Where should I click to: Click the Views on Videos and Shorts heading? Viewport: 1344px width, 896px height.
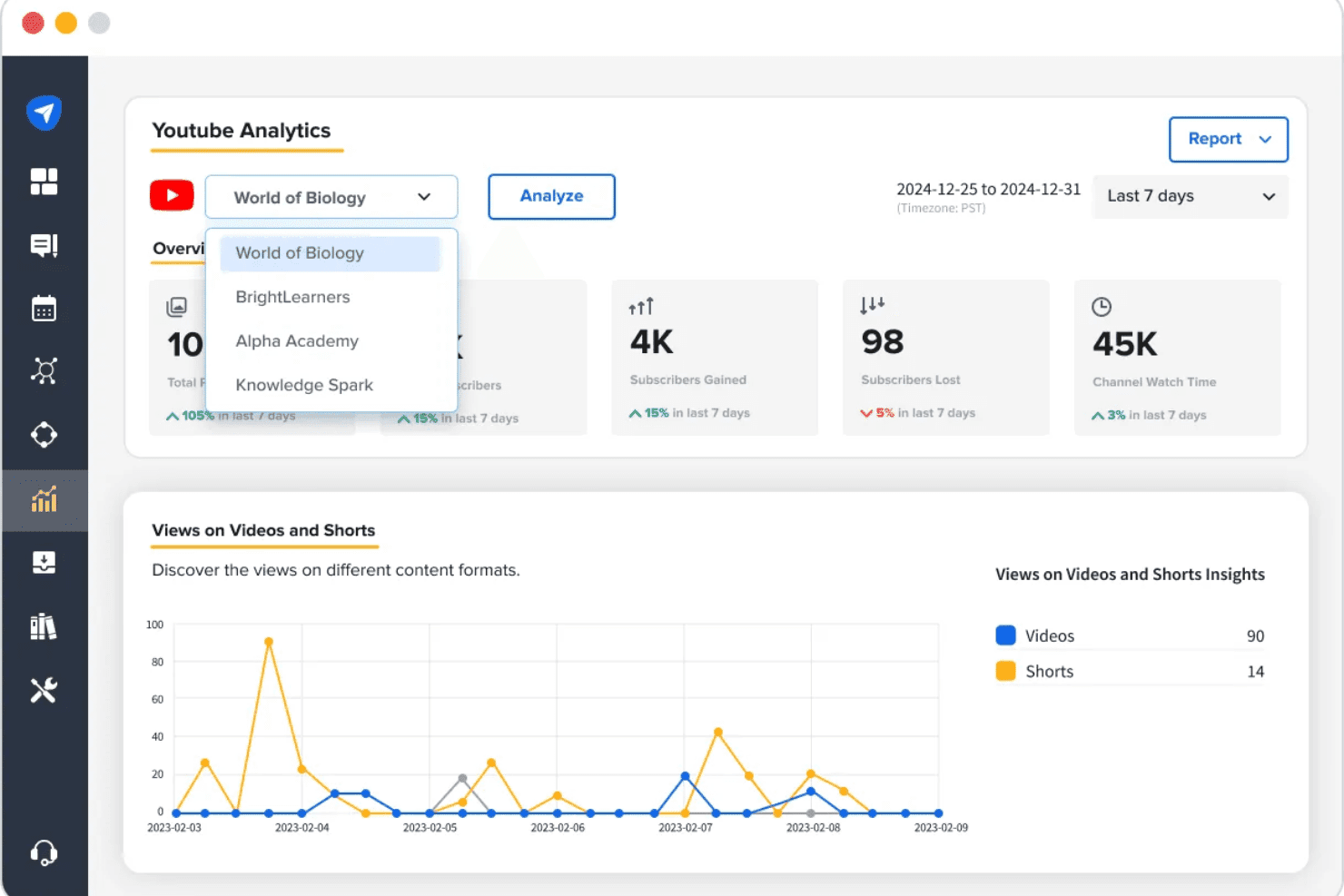(x=263, y=530)
